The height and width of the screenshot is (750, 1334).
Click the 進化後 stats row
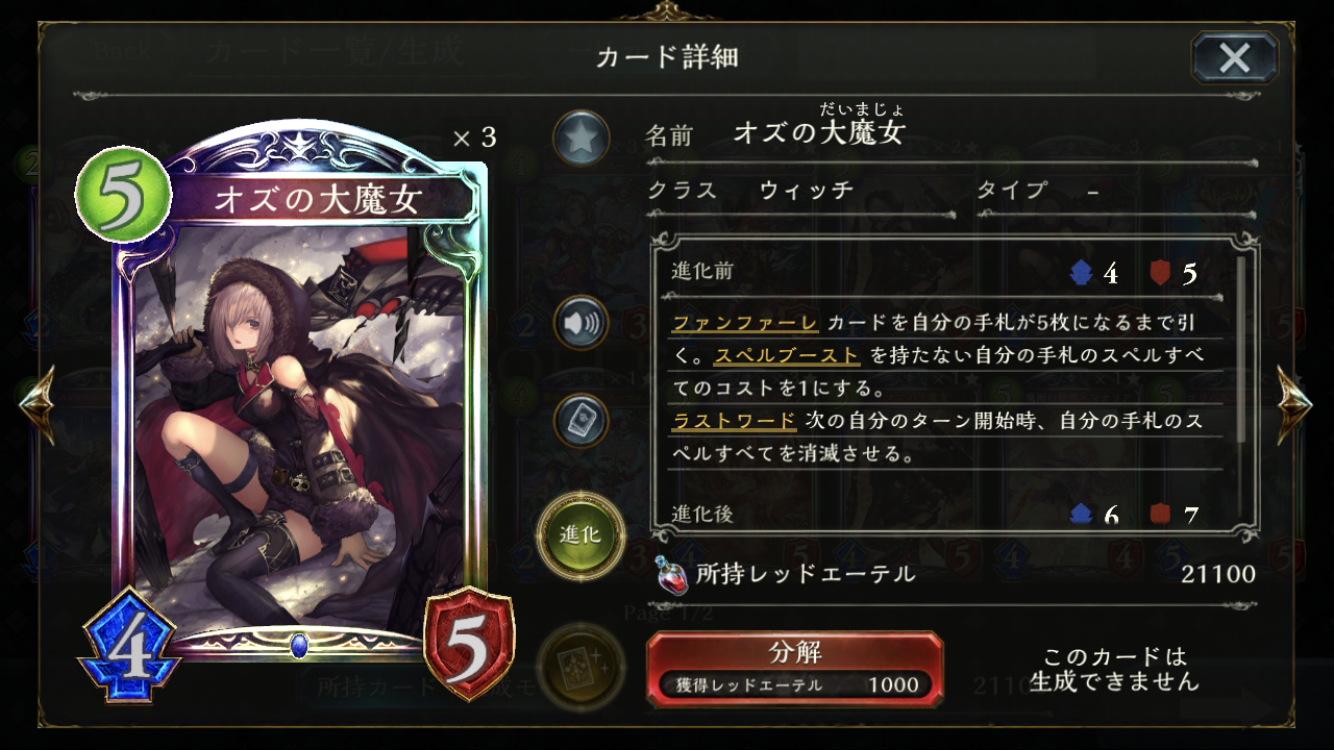click(x=936, y=514)
